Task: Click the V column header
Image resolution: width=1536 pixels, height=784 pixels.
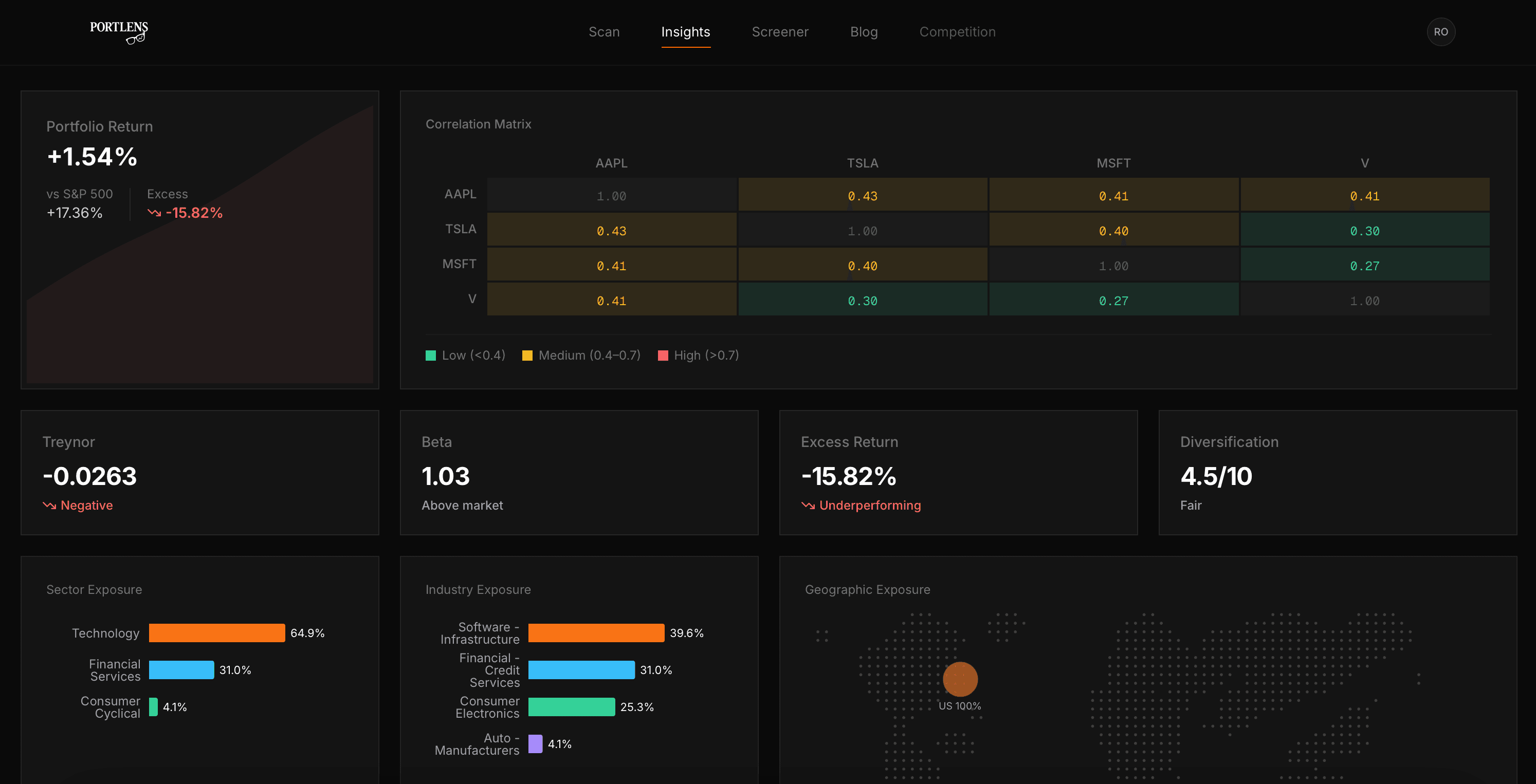Action: pyautogui.click(x=1365, y=163)
